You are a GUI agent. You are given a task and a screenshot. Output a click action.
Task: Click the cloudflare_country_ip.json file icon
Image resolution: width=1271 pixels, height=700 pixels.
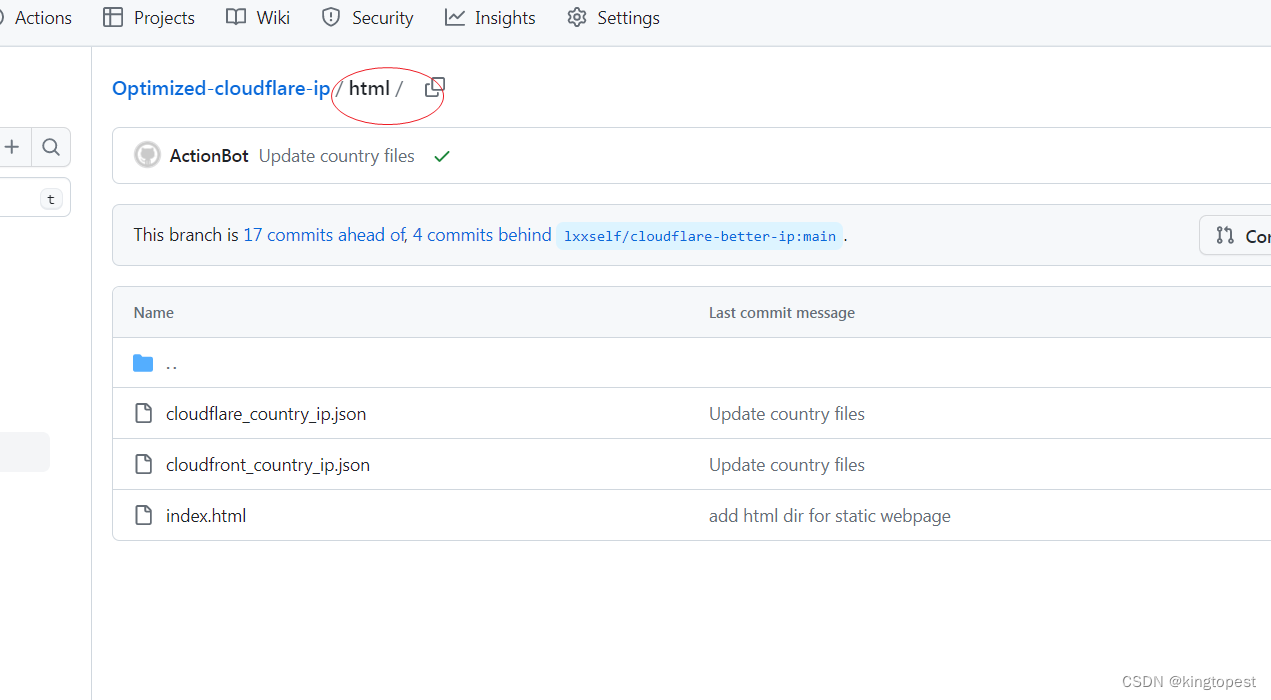click(144, 414)
